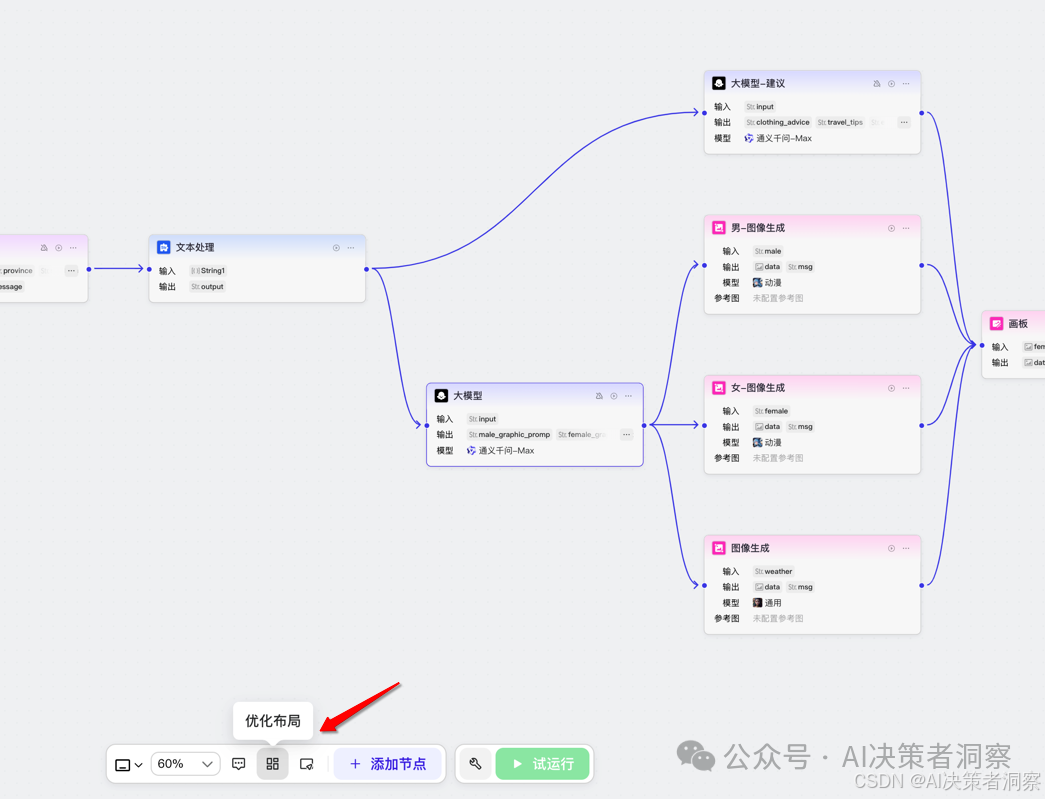Run the 文本处理 node via its play icon
Screen dimensions: 1045x799
click(x=336, y=248)
